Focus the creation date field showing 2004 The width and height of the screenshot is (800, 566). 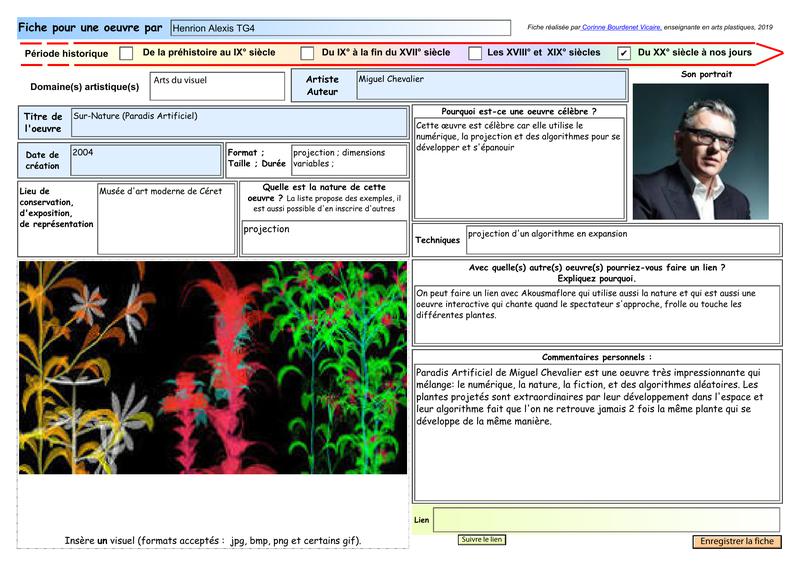(x=144, y=160)
